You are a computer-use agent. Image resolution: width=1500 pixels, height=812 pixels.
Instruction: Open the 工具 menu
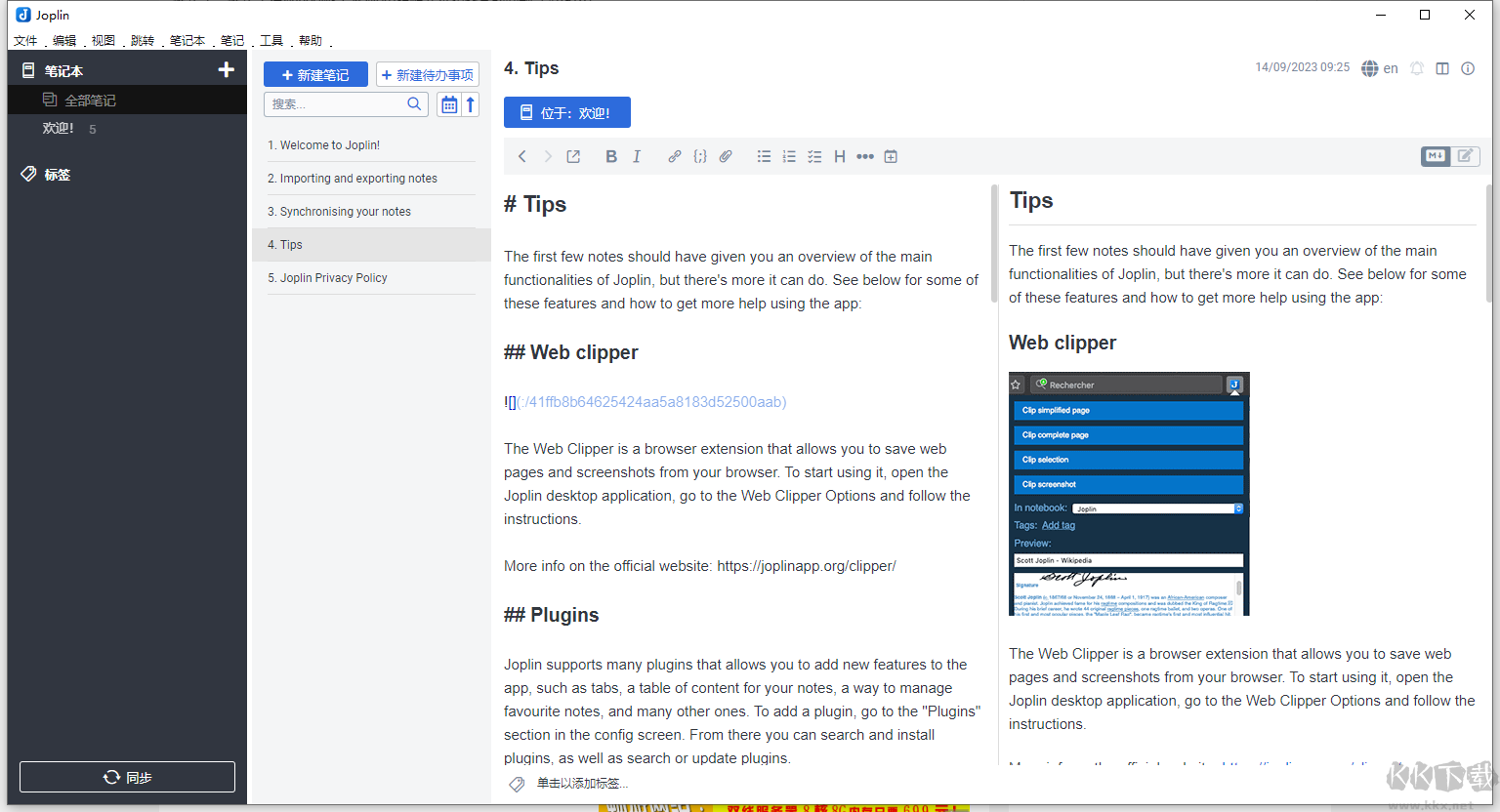click(271, 40)
